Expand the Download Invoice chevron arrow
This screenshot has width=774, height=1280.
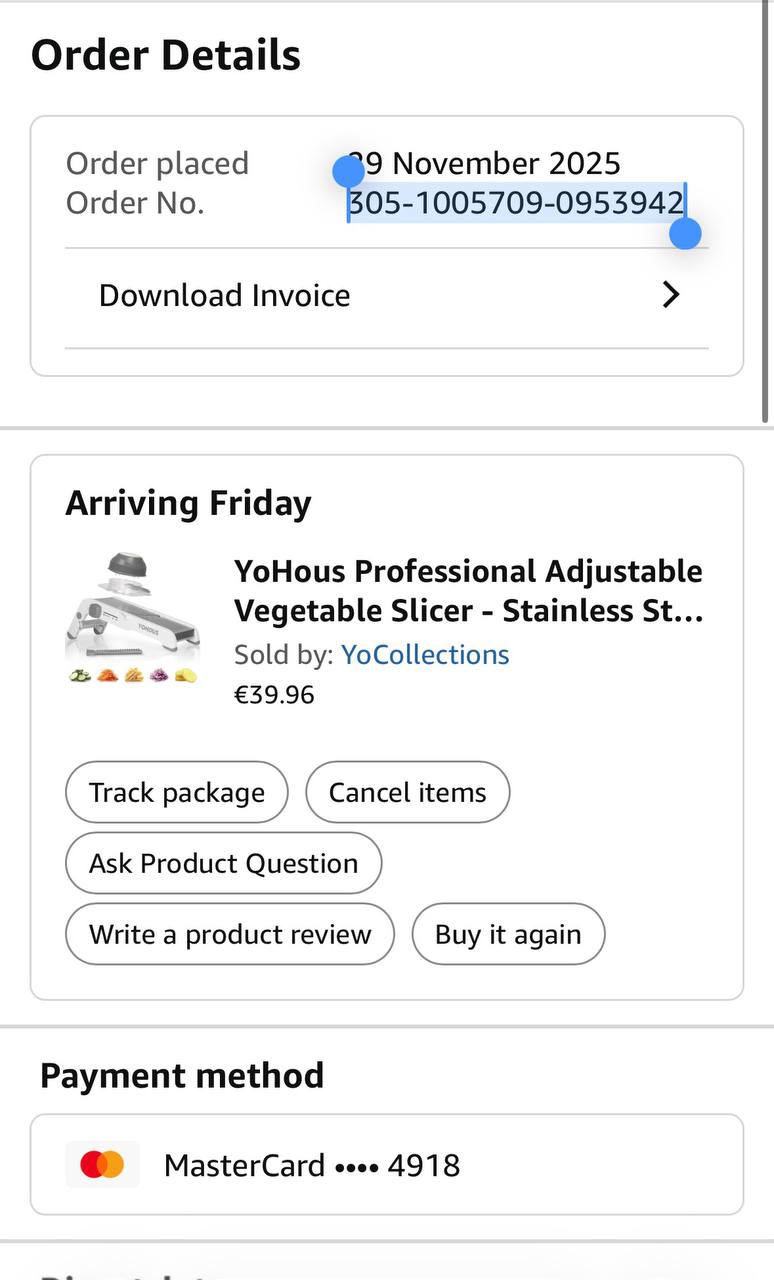(671, 295)
